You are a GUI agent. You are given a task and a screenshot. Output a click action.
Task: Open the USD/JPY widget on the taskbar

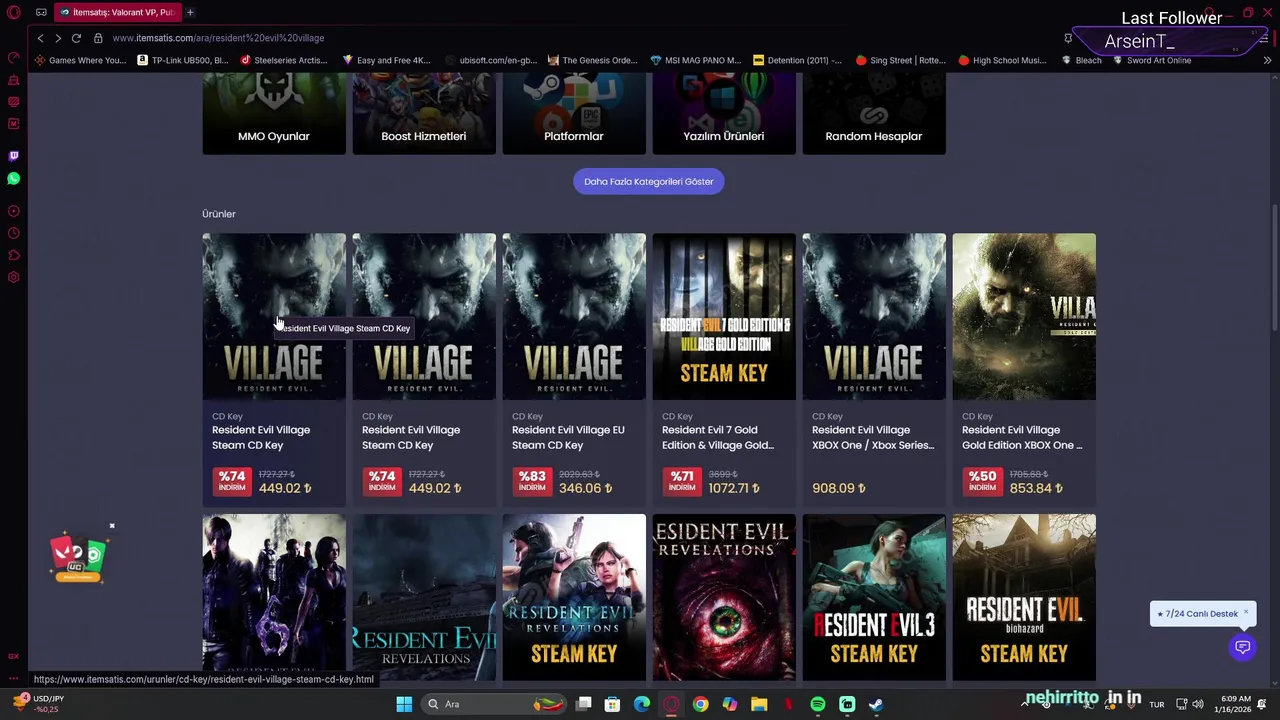36,704
